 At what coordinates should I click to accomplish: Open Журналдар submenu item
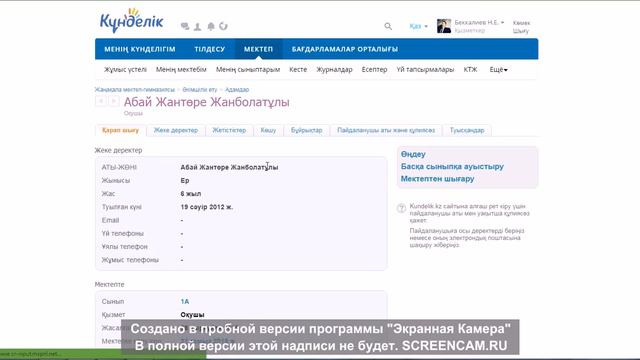coord(334,70)
